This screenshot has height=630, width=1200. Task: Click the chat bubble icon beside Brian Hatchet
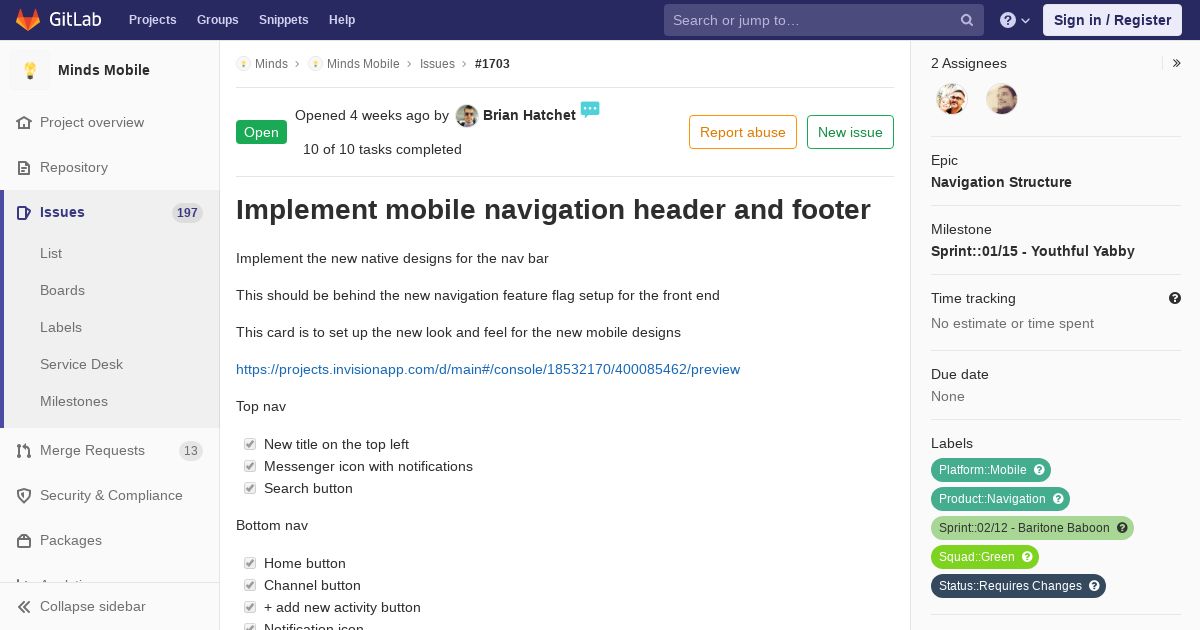tap(590, 109)
